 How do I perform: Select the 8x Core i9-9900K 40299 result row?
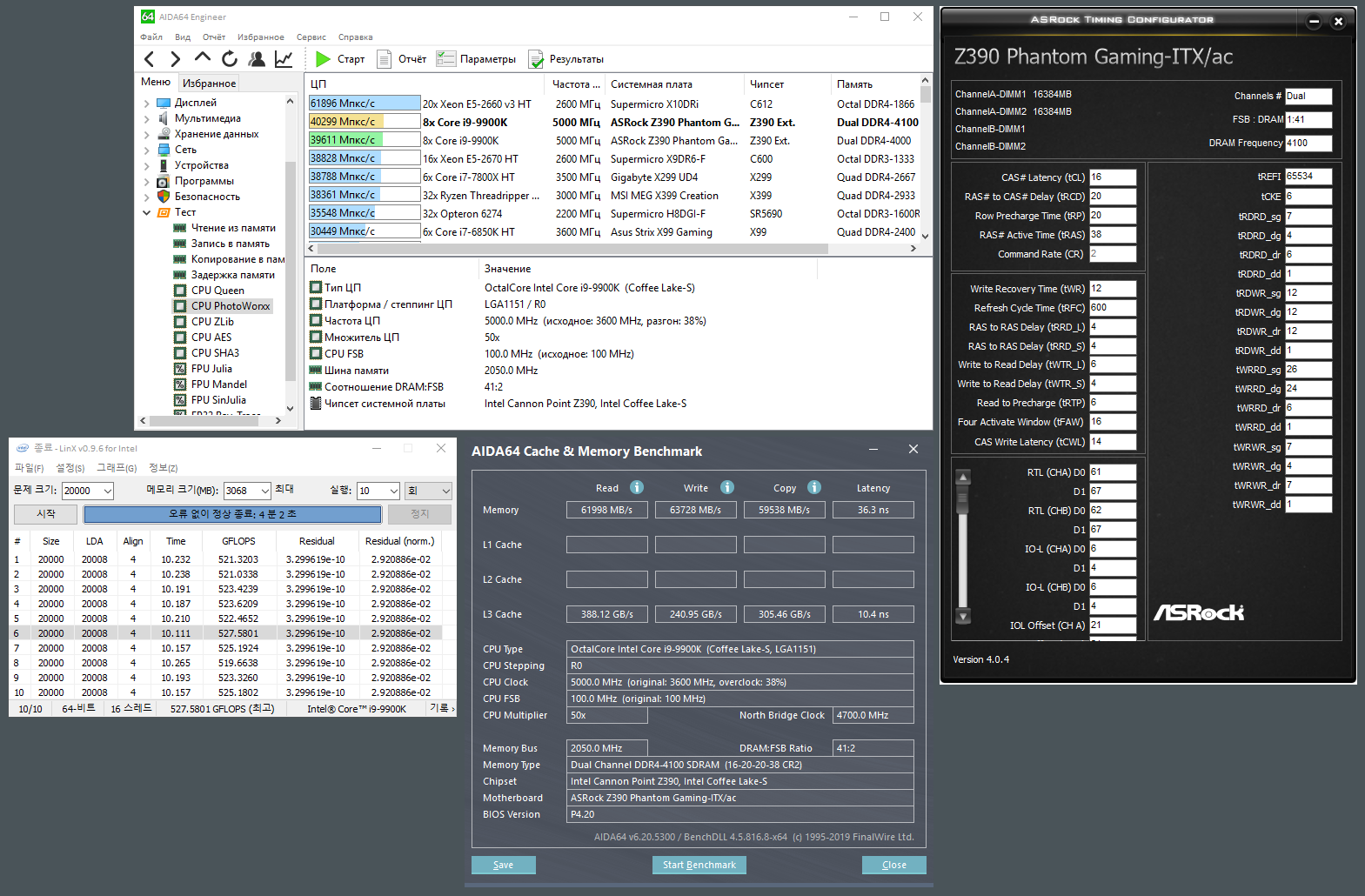tap(614, 122)
